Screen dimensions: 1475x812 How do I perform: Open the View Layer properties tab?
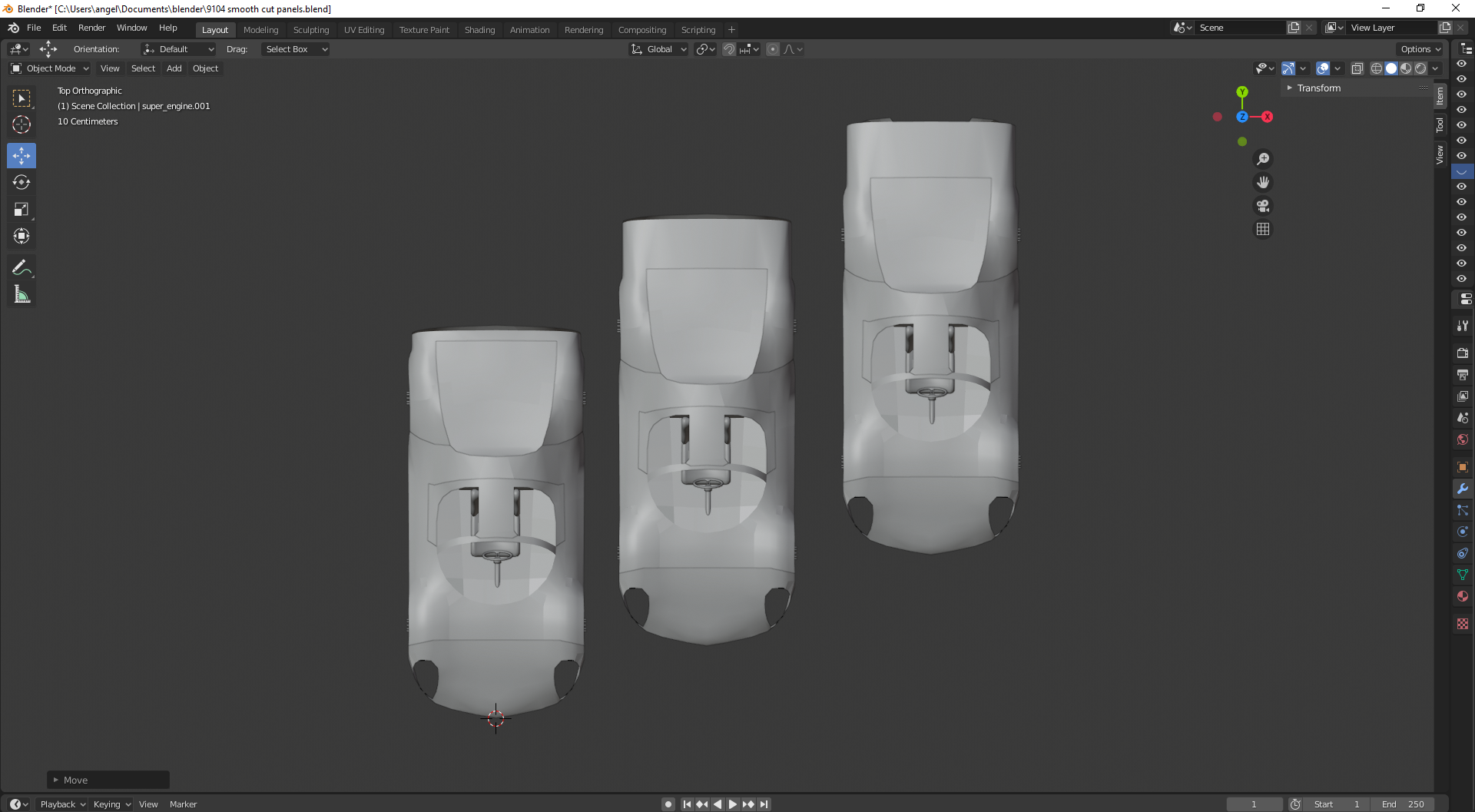(1462, 396)
